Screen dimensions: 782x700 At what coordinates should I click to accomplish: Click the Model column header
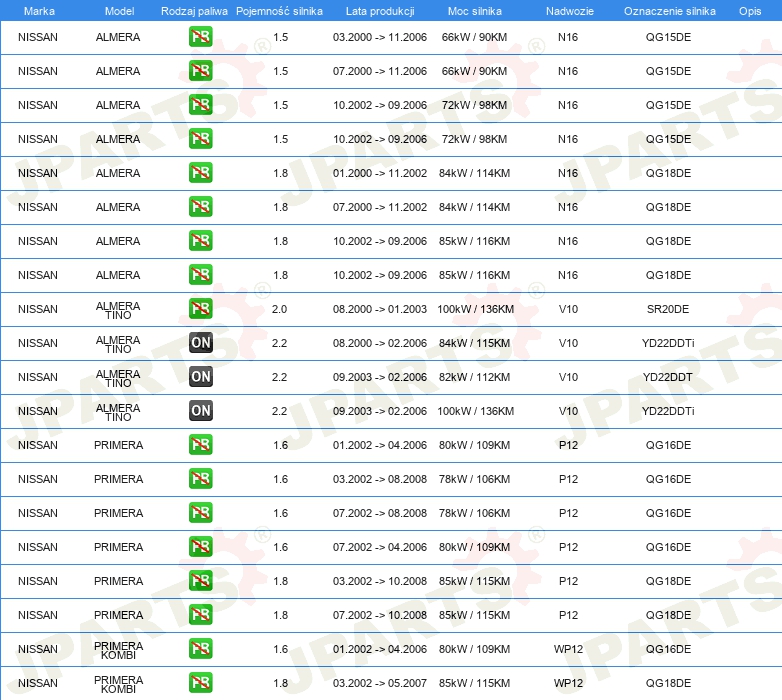tap(120, 11)
